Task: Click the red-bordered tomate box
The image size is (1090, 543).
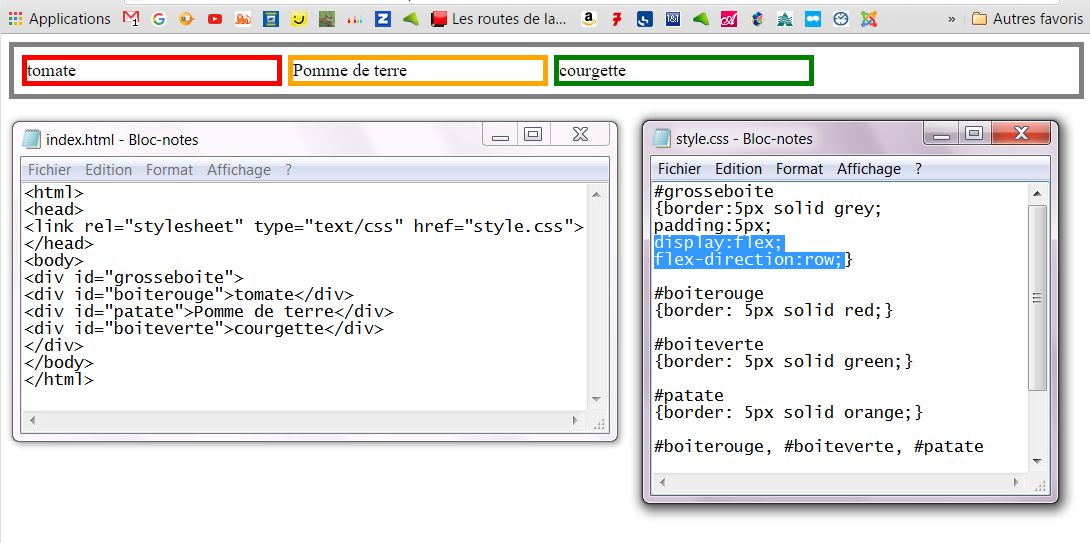Action: (x=152, y=70)
